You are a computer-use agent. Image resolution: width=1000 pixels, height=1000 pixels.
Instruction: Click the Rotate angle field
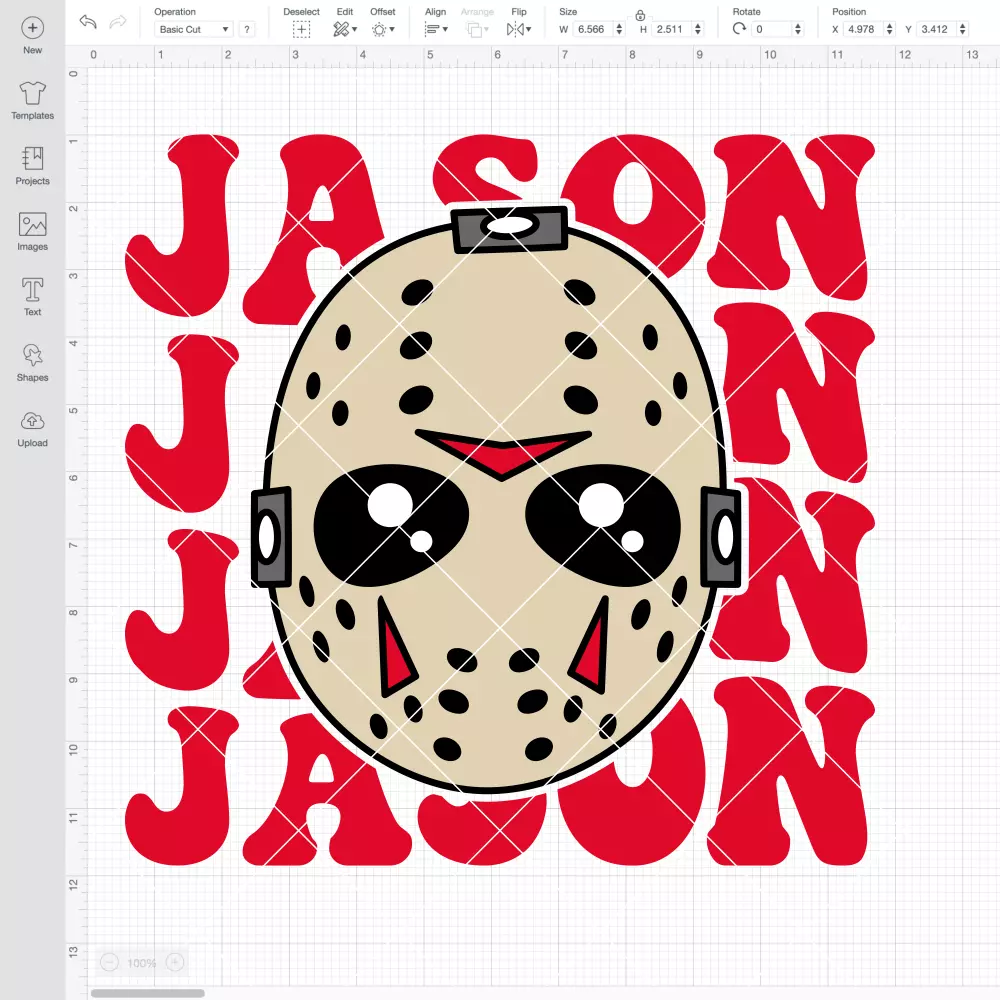coord(772,29)
